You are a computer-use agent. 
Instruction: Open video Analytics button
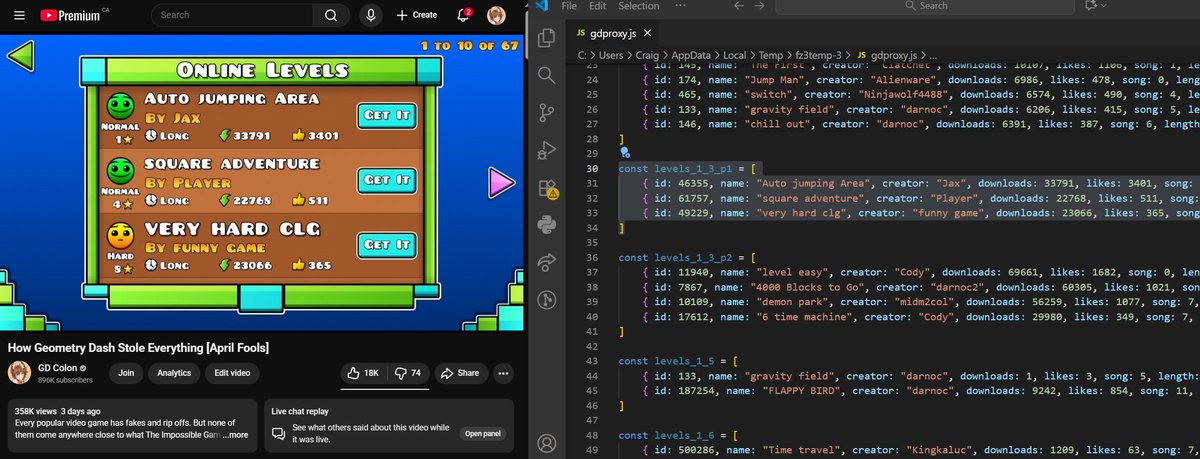pyautogui.click(x=175, y=373)
